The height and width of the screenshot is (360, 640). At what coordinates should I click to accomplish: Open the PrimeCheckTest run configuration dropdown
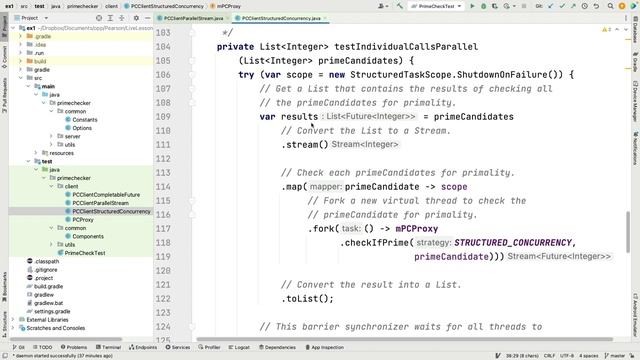click(436, 6)
